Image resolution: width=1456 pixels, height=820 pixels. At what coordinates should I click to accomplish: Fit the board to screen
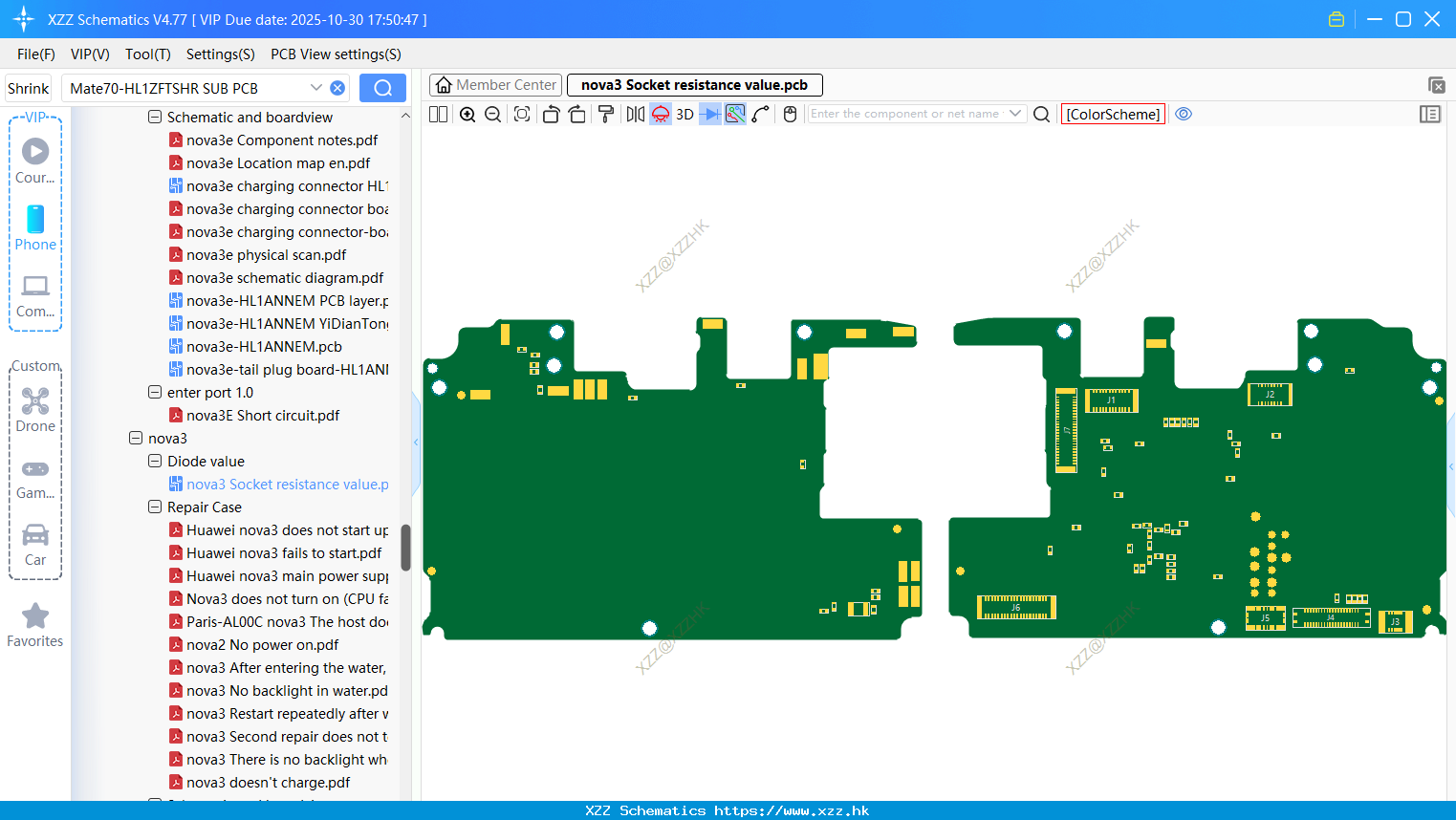(x=522, y=114)
